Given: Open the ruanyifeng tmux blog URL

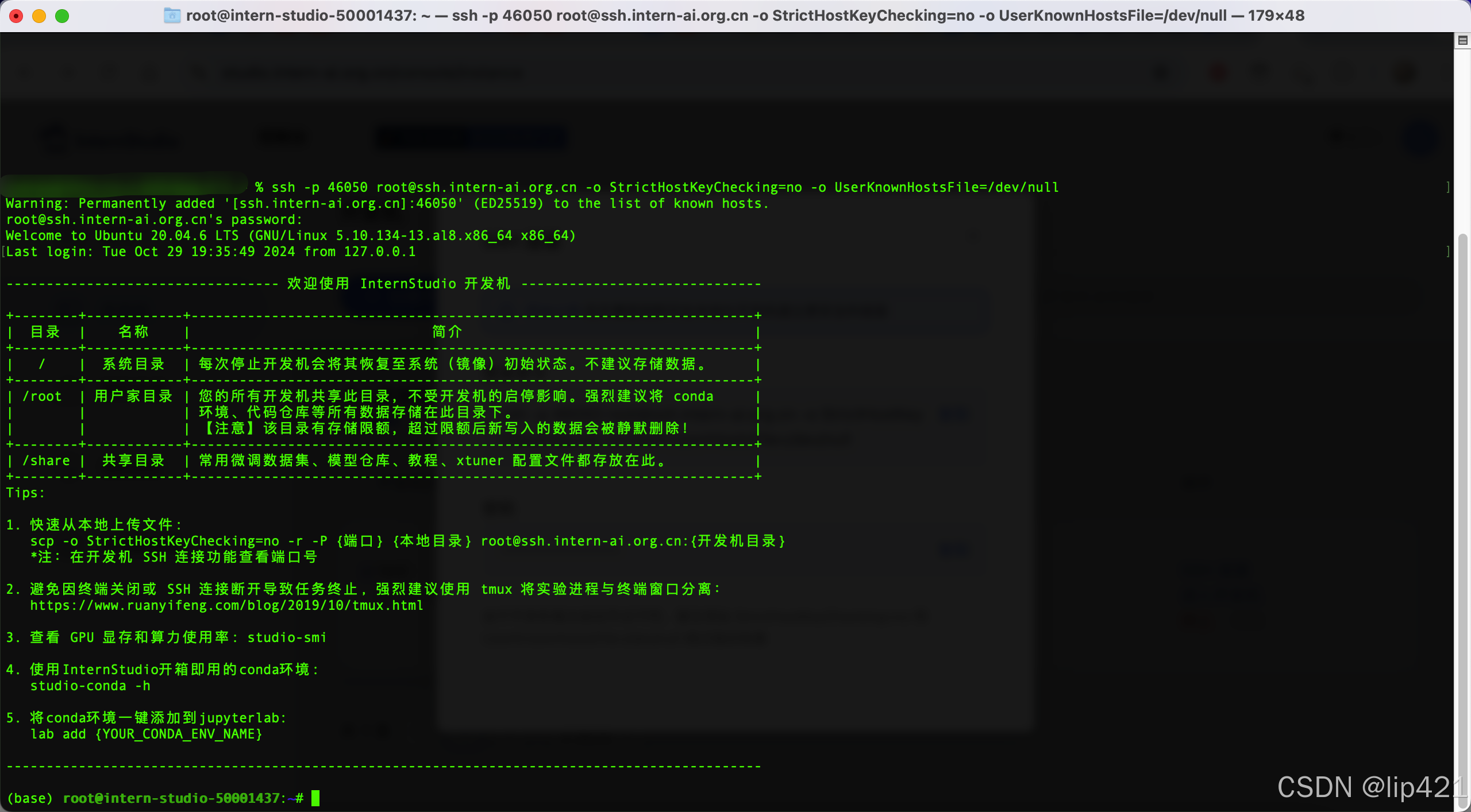Looking at the screenshot, I should [x=226, y=605].
